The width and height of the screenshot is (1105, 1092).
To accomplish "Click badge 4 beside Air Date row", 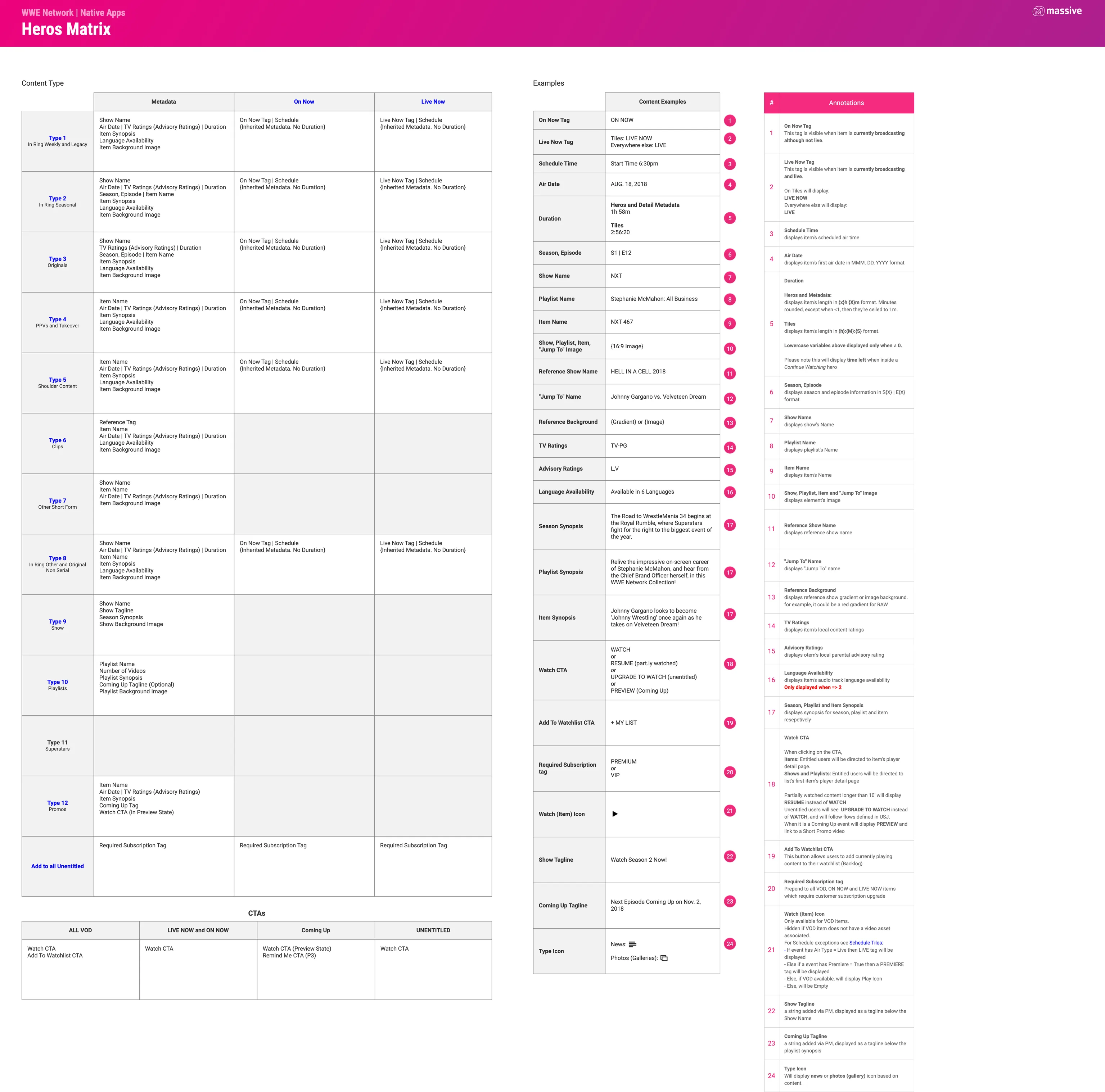I will pyautogui.click(x=730, y=185).
